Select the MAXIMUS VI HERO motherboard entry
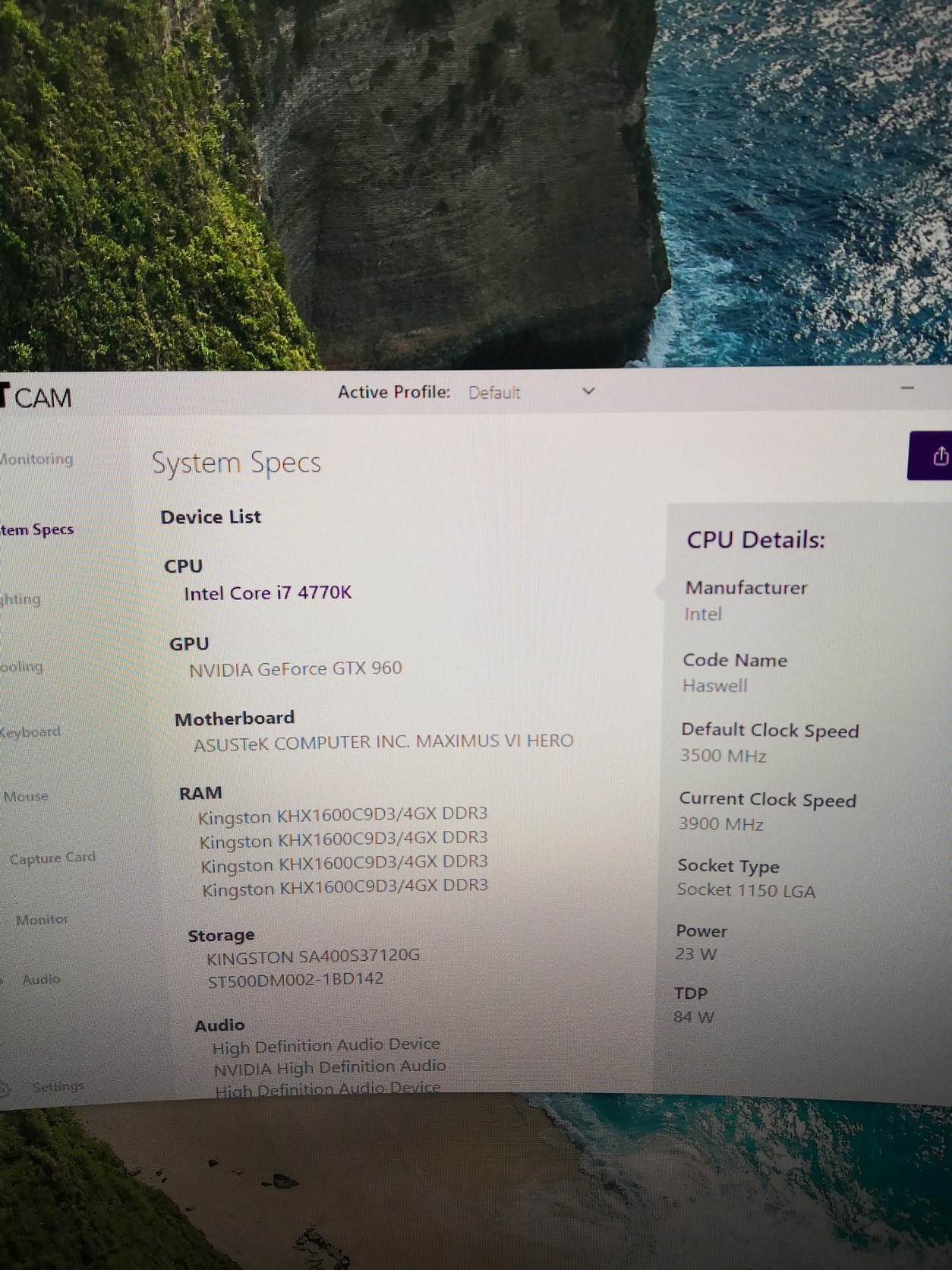Screen dimensions: 952x1270 (x=383, y=742)
